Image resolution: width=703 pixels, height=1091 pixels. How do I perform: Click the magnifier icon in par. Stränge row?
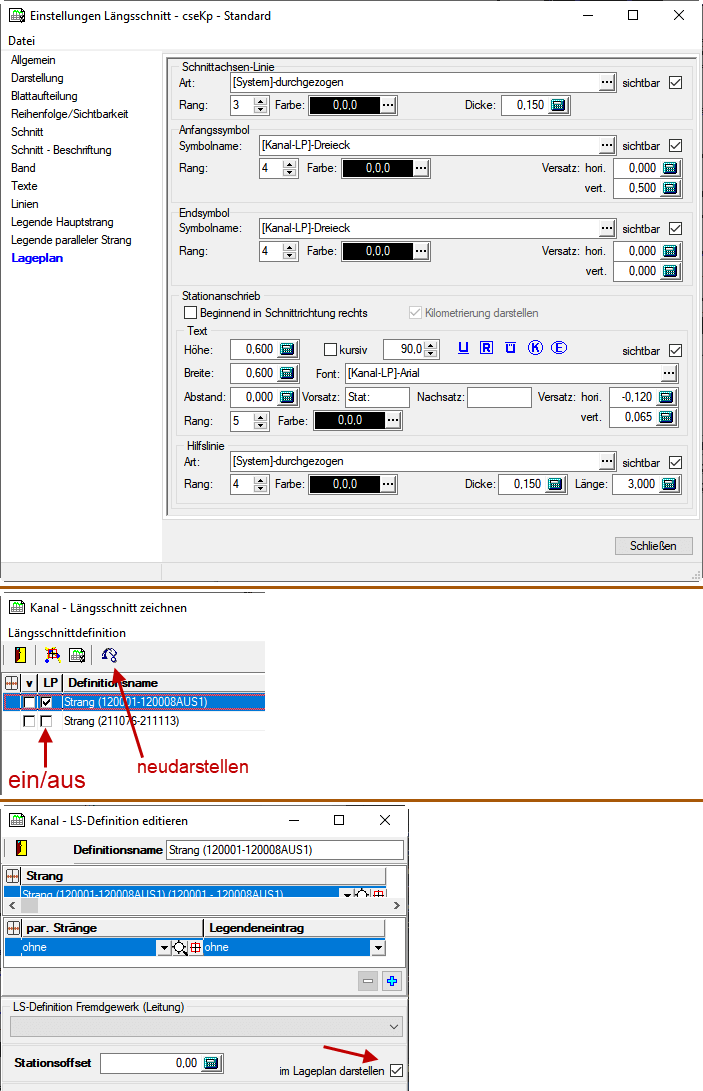(180, 947)
